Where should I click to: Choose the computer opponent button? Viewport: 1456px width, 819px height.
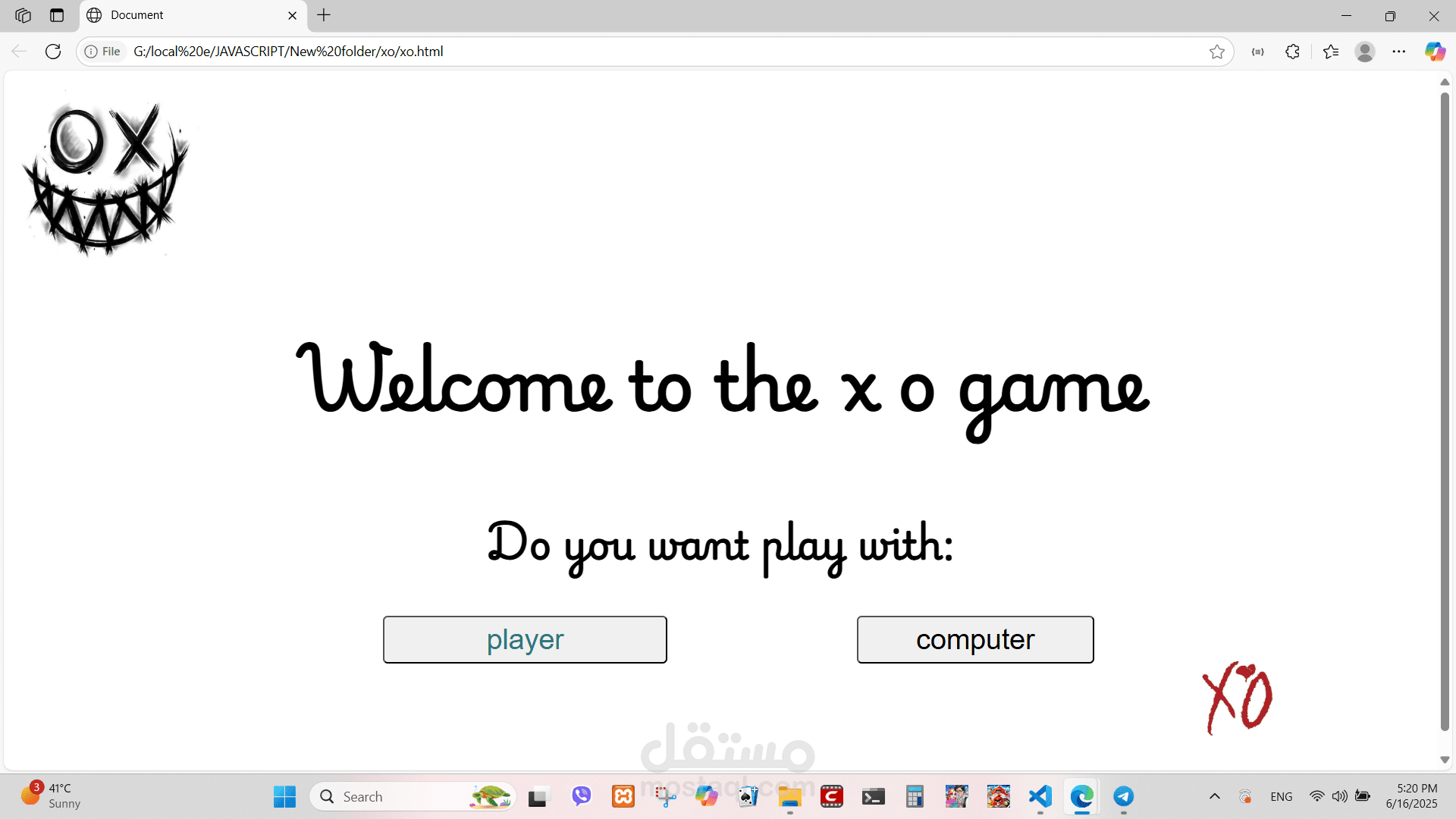[x=975, y=639]
